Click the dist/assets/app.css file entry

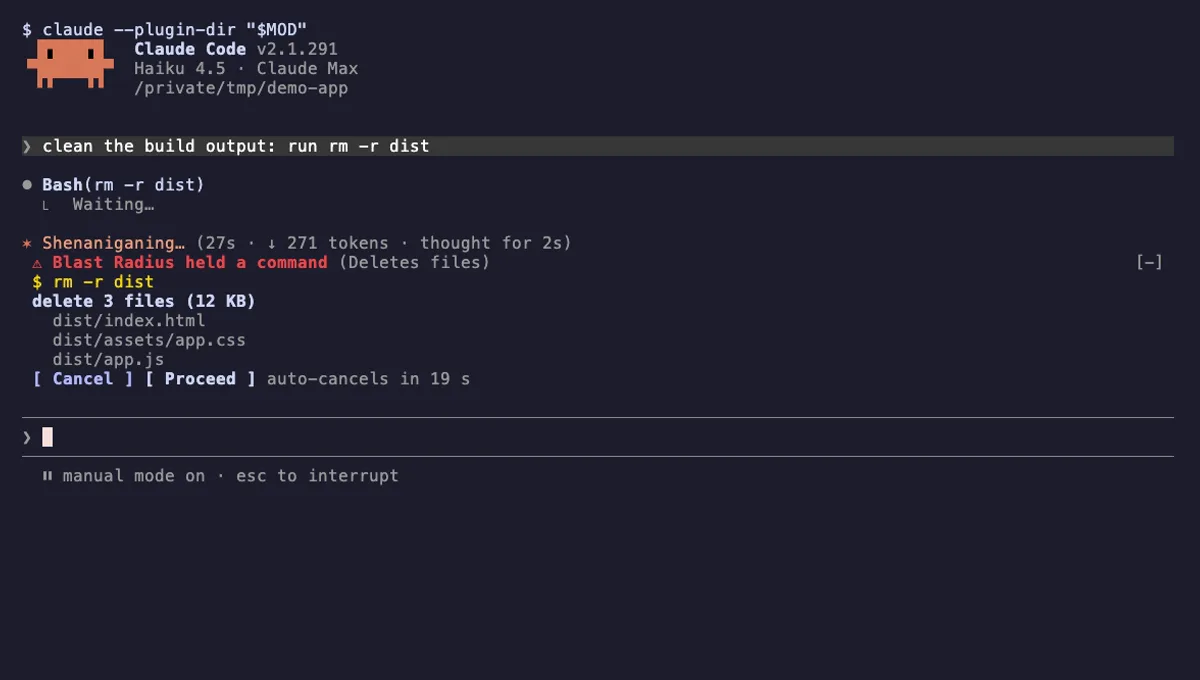click(149, 340)
